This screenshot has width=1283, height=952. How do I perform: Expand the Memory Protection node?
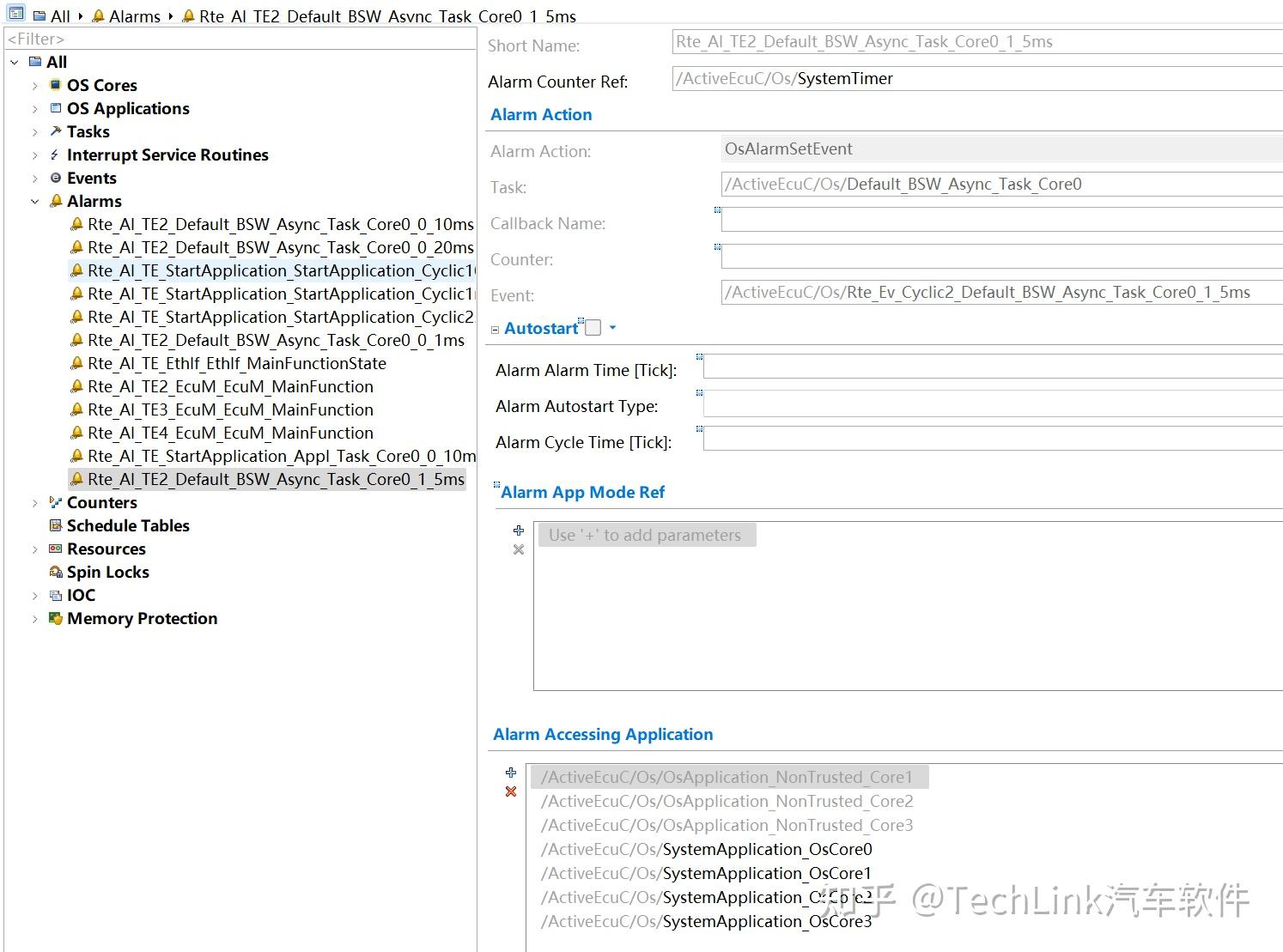[35, 618]
